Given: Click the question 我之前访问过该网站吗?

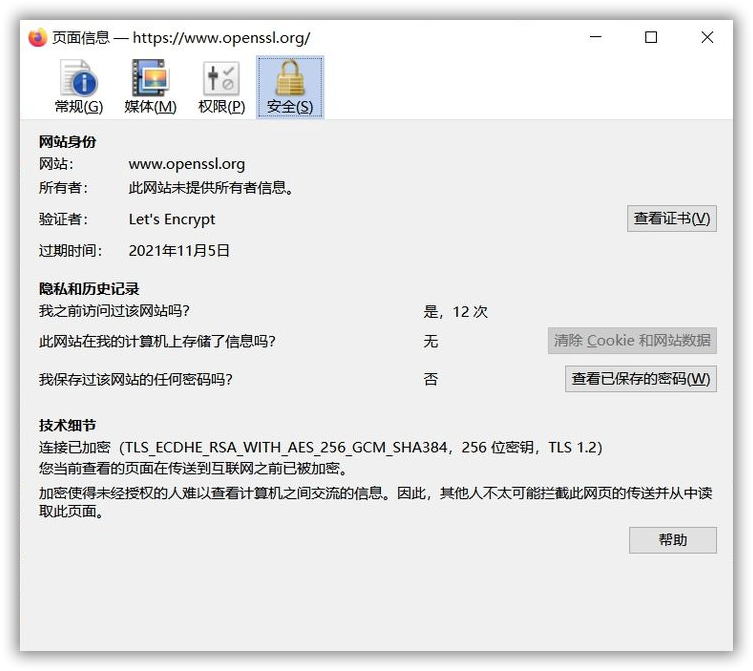Looking at the screenshot, I should coord(114,311).
